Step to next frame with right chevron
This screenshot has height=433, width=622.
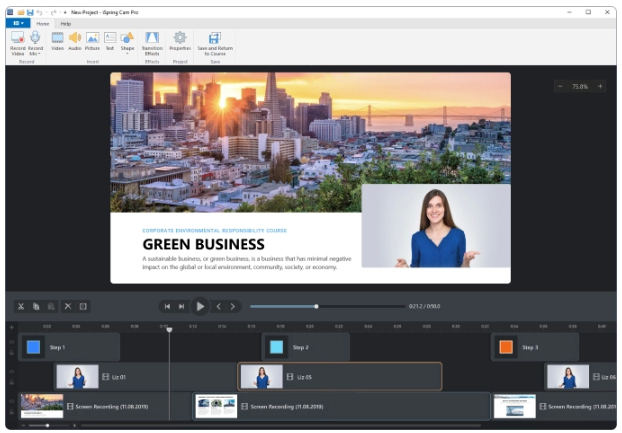(233, 307)
